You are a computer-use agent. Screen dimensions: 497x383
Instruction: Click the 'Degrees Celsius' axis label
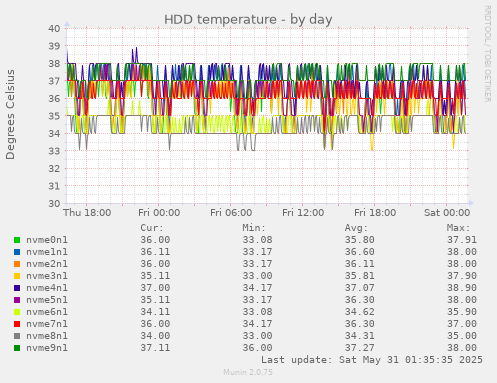(x=10, y=115)
